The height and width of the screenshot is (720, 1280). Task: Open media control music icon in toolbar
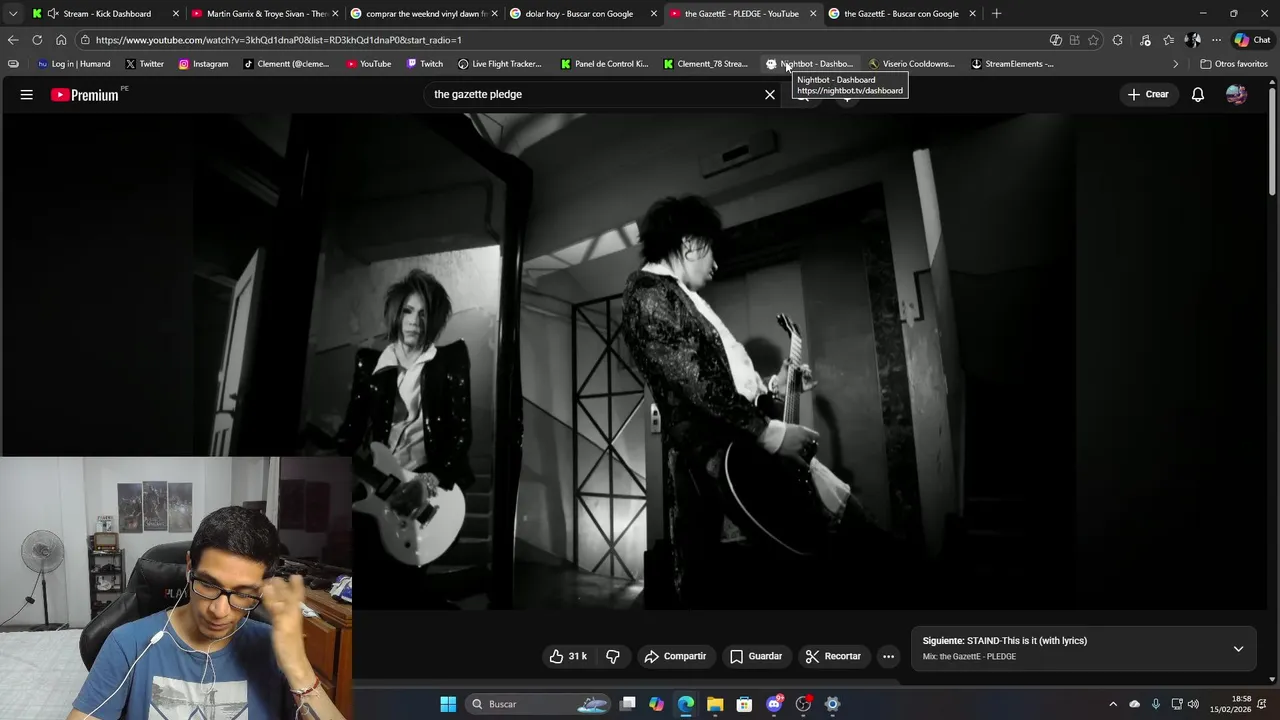(x=1145, y=40)
